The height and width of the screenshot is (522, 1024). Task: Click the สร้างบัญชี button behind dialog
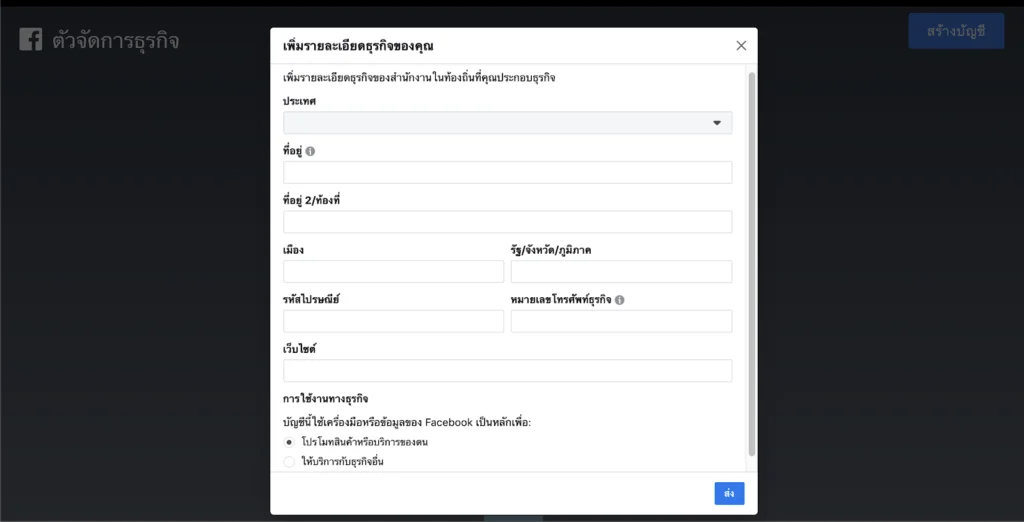956,31
